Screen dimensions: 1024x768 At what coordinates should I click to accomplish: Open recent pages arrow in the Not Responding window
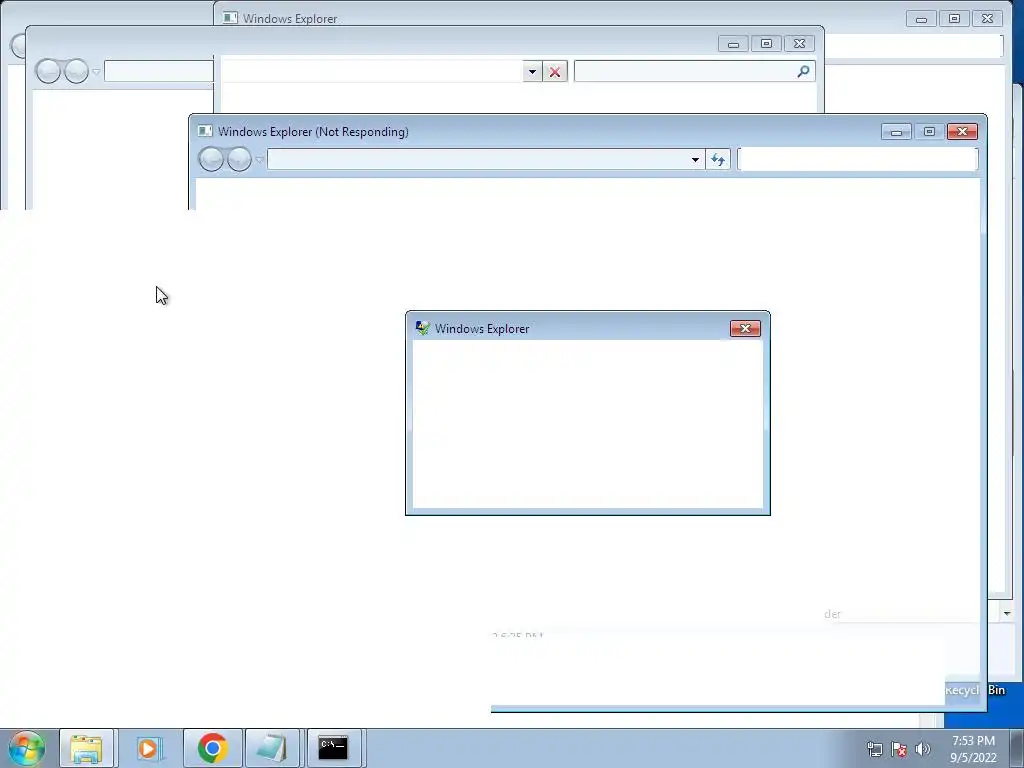click(x=259, y=160)
